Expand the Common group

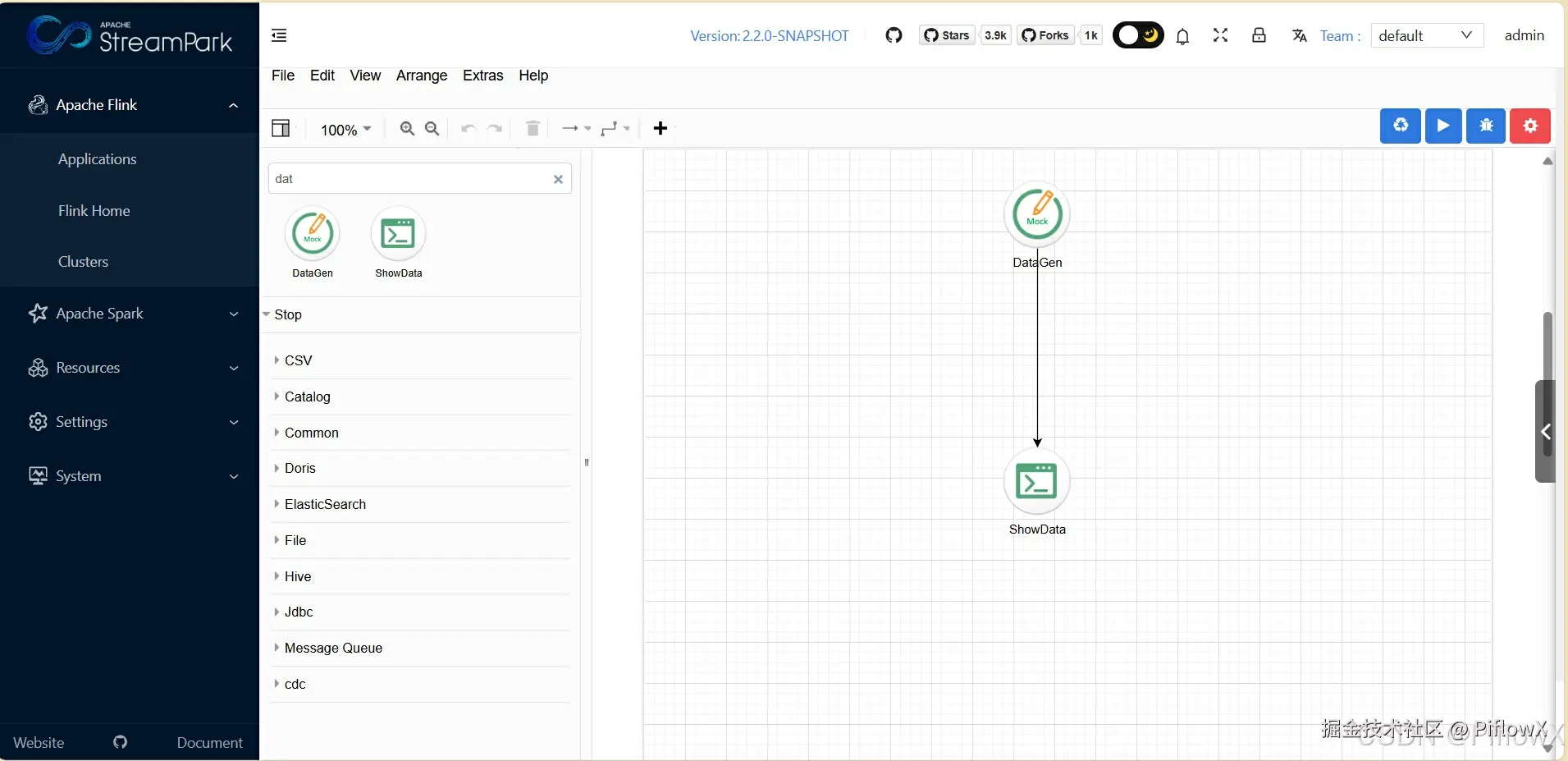point(421,433)
